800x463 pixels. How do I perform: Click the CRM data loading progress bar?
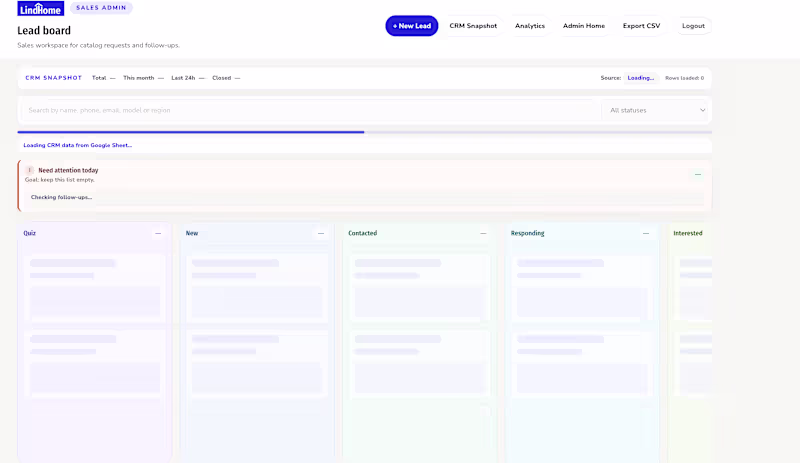pos(364,132)
